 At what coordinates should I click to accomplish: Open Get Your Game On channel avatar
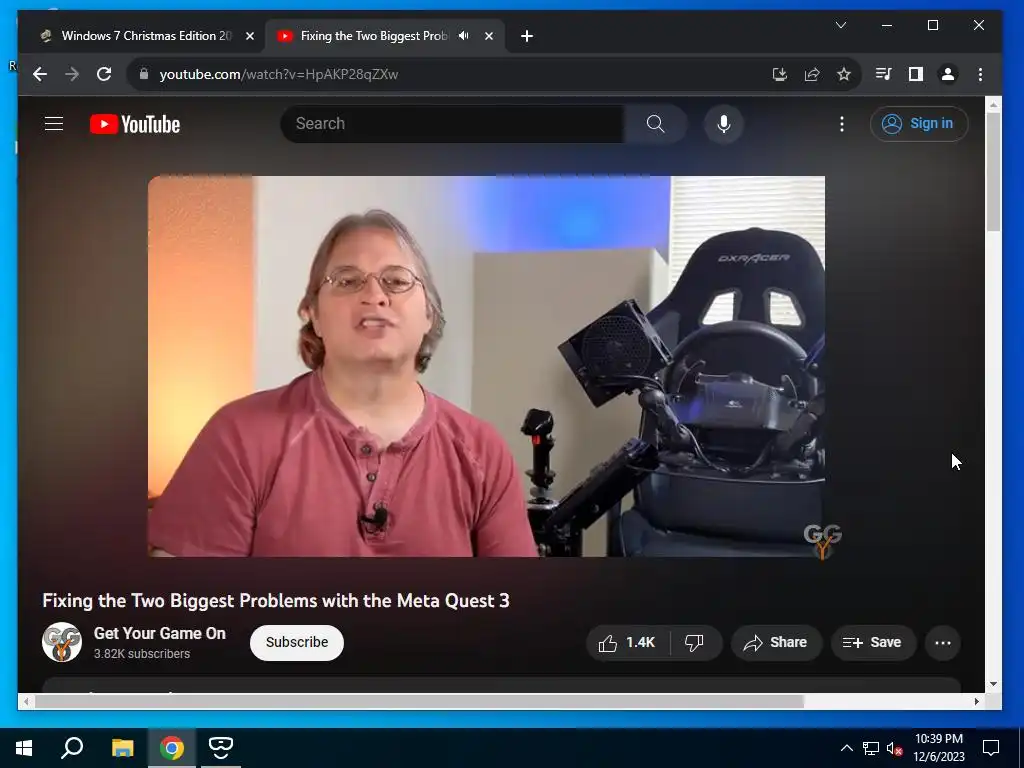click(62, 642)
